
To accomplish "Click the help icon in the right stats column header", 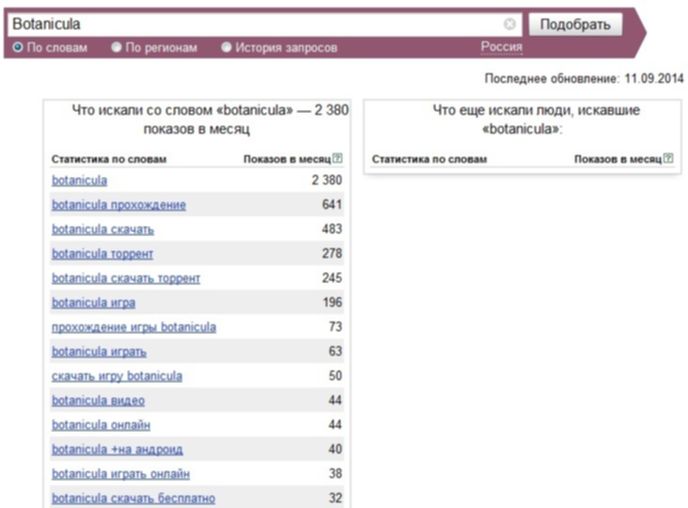I will [x=668, y=158].
